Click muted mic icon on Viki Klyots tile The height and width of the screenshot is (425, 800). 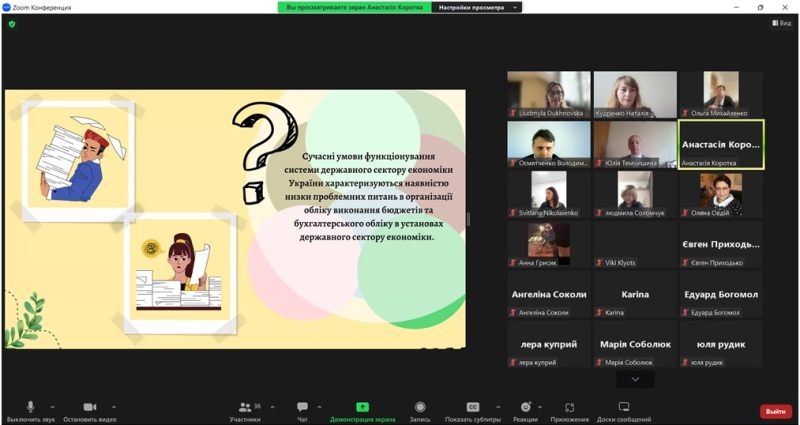pos(599,263)
